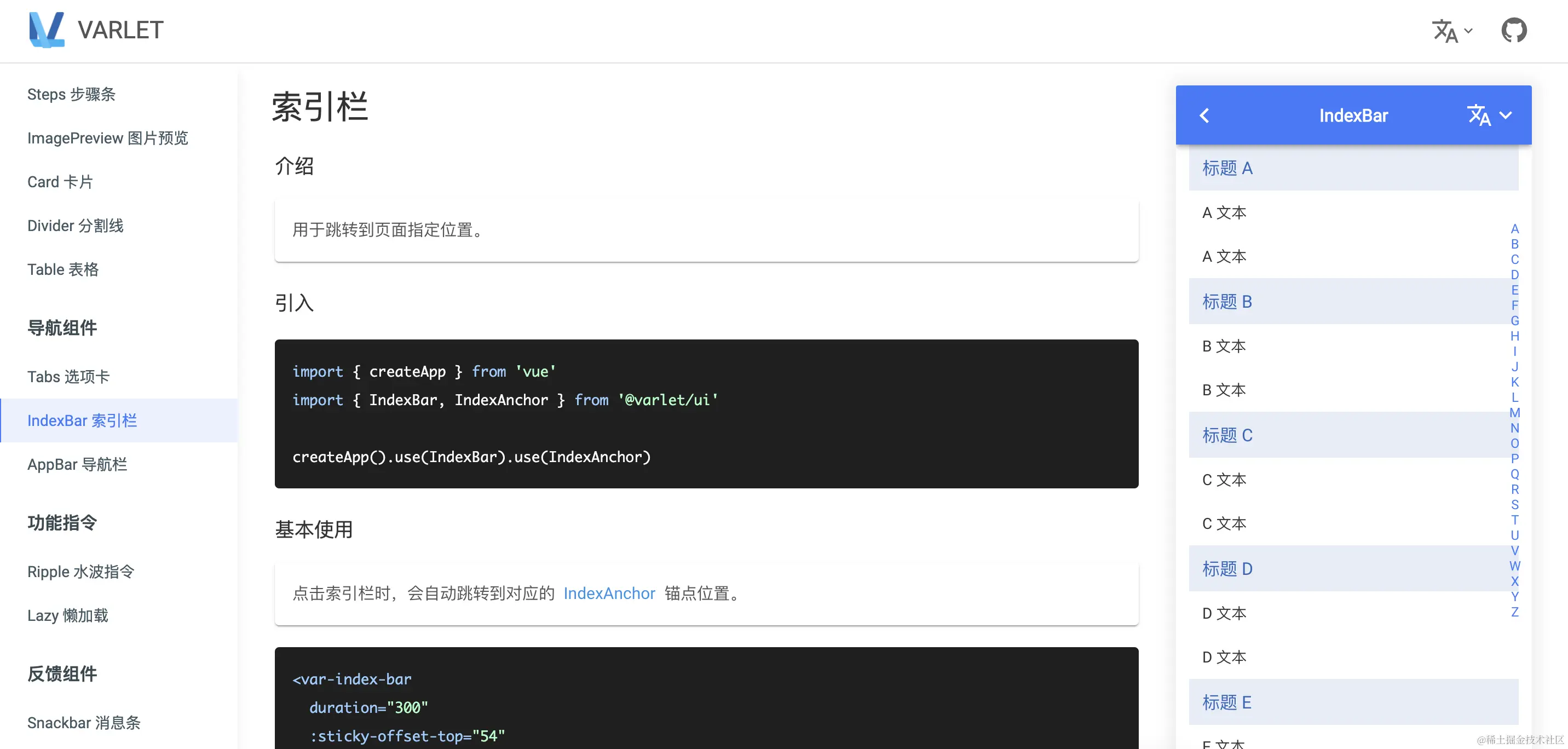This screenshot has width=1568, height=749.
Task: Select IndexBar 索引栏 in the sidebar
Action: 82,421
